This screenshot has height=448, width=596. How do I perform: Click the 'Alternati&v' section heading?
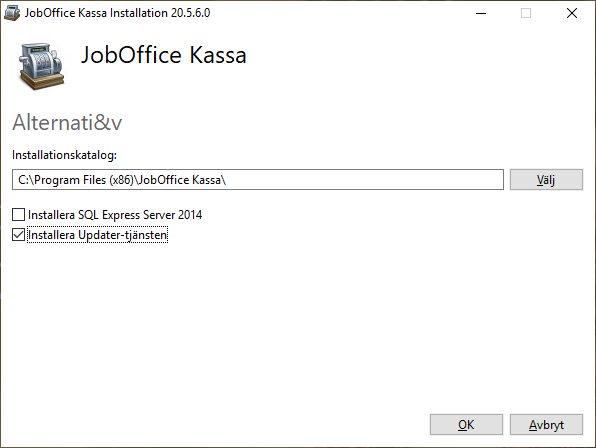[67, 122]
